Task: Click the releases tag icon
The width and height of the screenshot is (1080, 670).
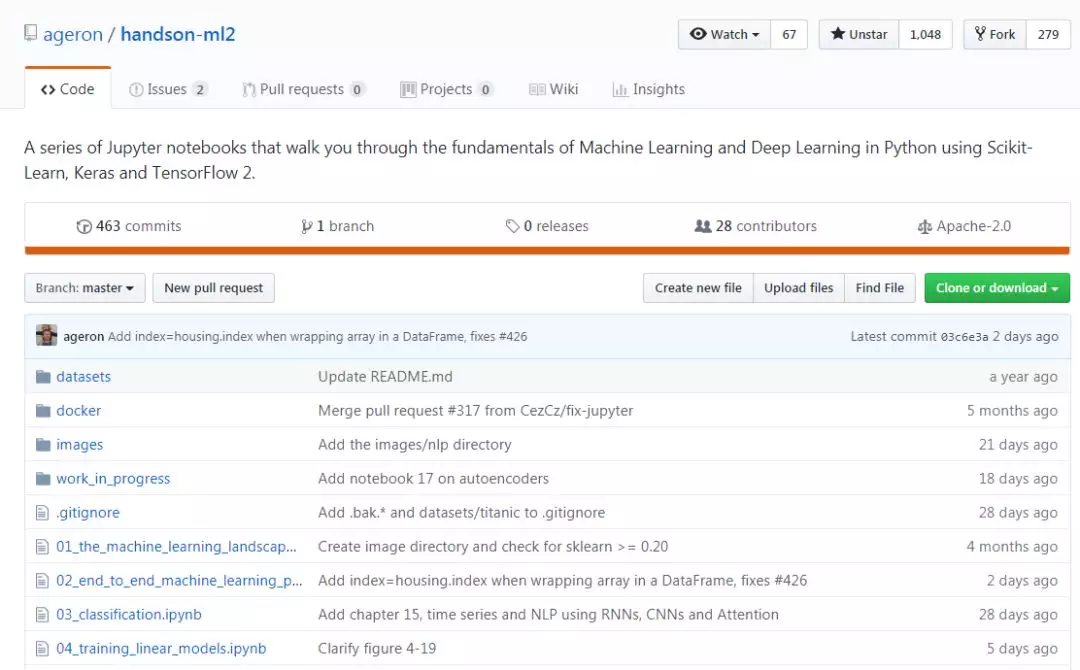Action: 512,227
